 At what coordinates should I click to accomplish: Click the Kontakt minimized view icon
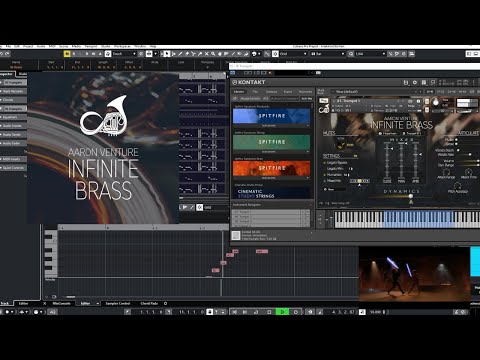pos(433,82)
